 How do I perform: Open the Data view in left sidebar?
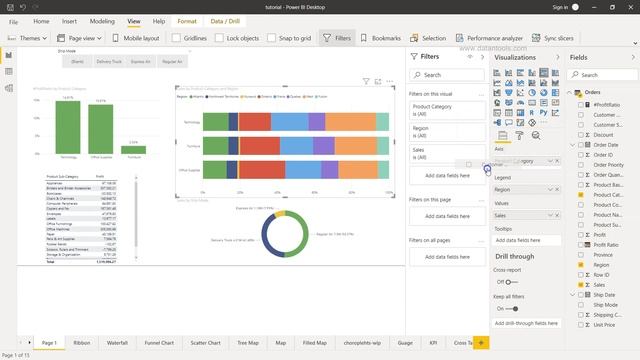[x=9, y=72]
